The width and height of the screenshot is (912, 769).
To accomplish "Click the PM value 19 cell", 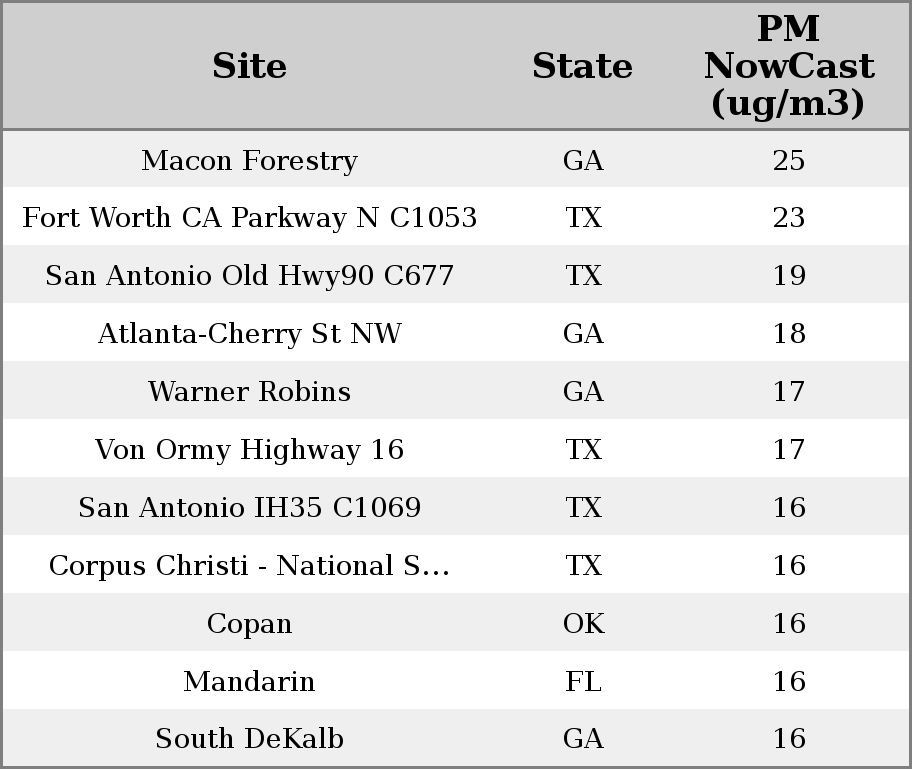I will [788, 276].
